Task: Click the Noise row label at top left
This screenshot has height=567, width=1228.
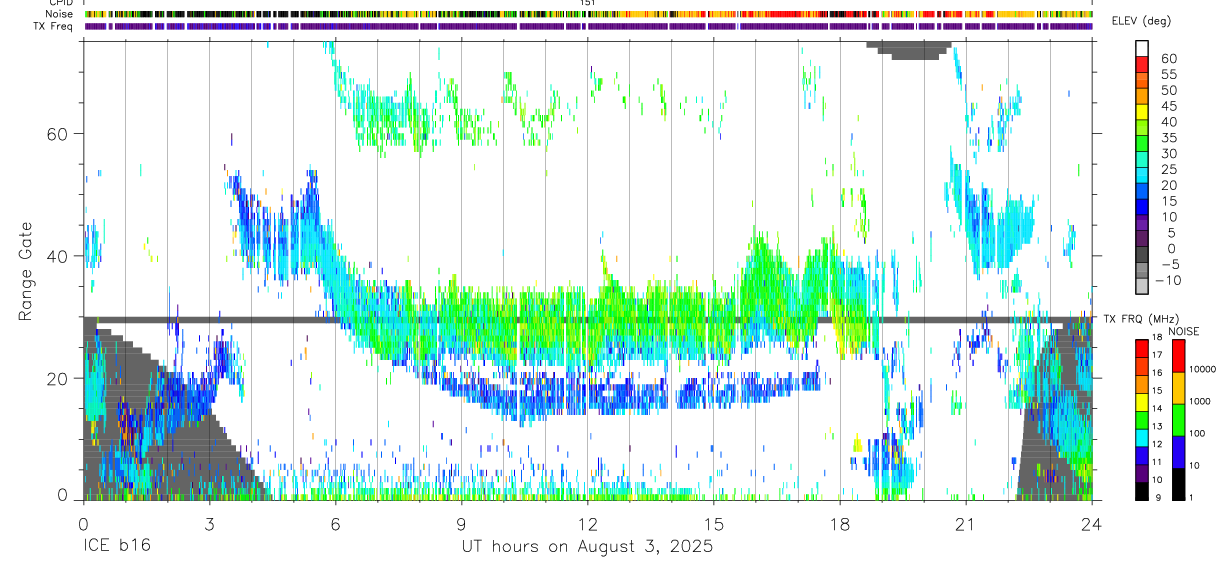Action: coord(61,14)
